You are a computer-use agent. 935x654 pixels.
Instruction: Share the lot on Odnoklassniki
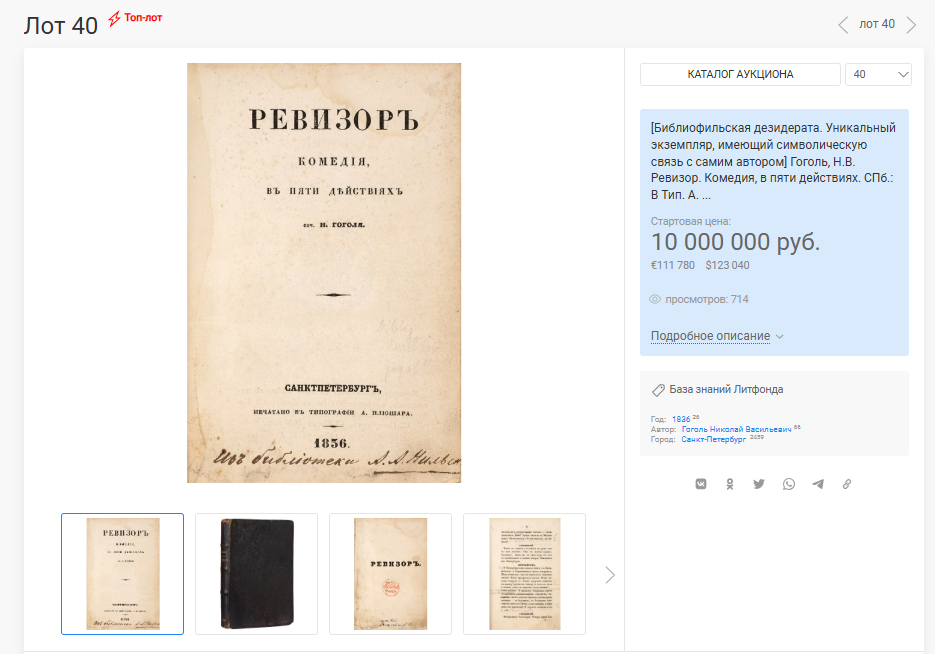(x=729, y=484)
